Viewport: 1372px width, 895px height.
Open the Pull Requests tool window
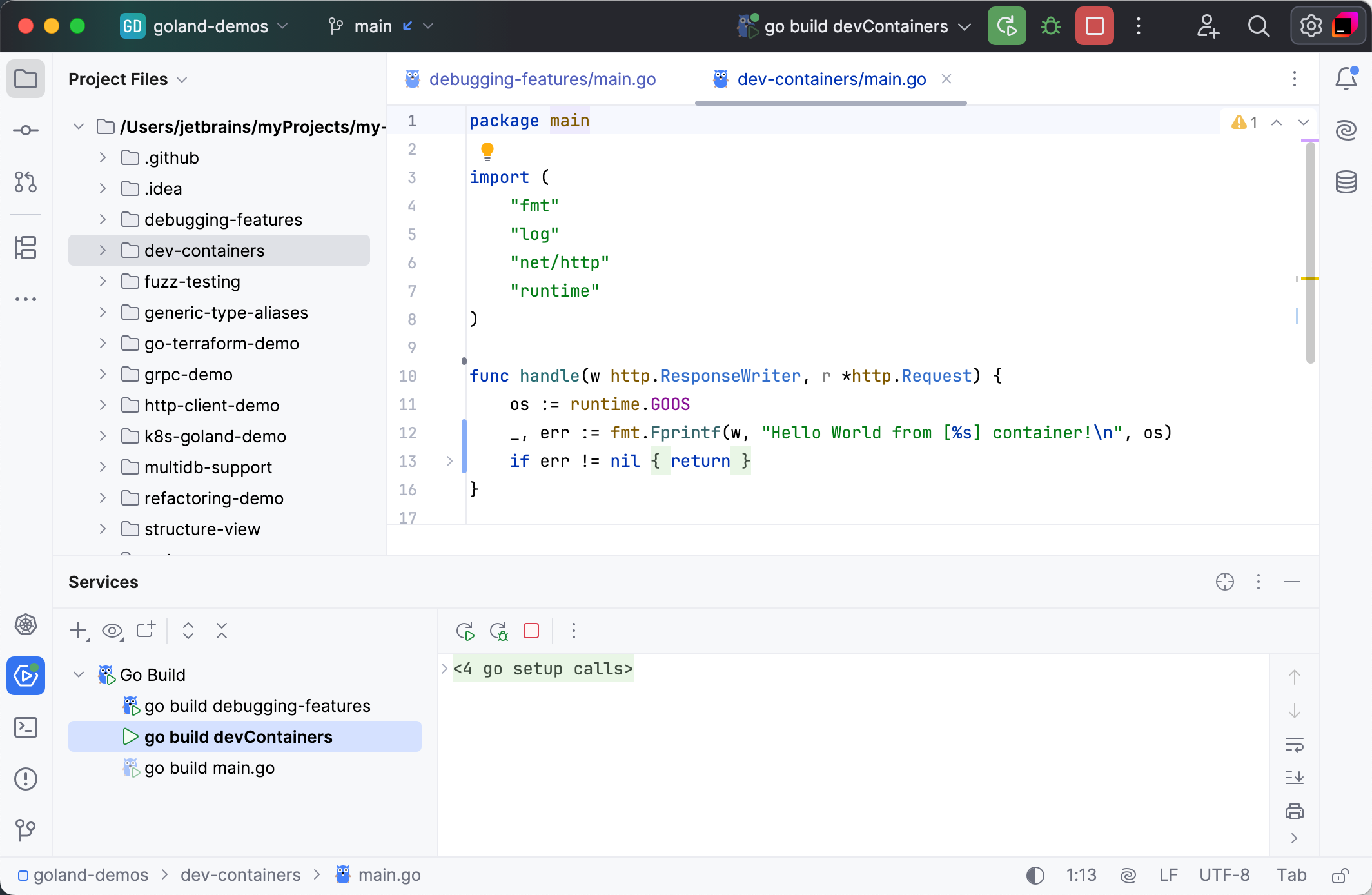pyautogui.click(x=26, y=182)
